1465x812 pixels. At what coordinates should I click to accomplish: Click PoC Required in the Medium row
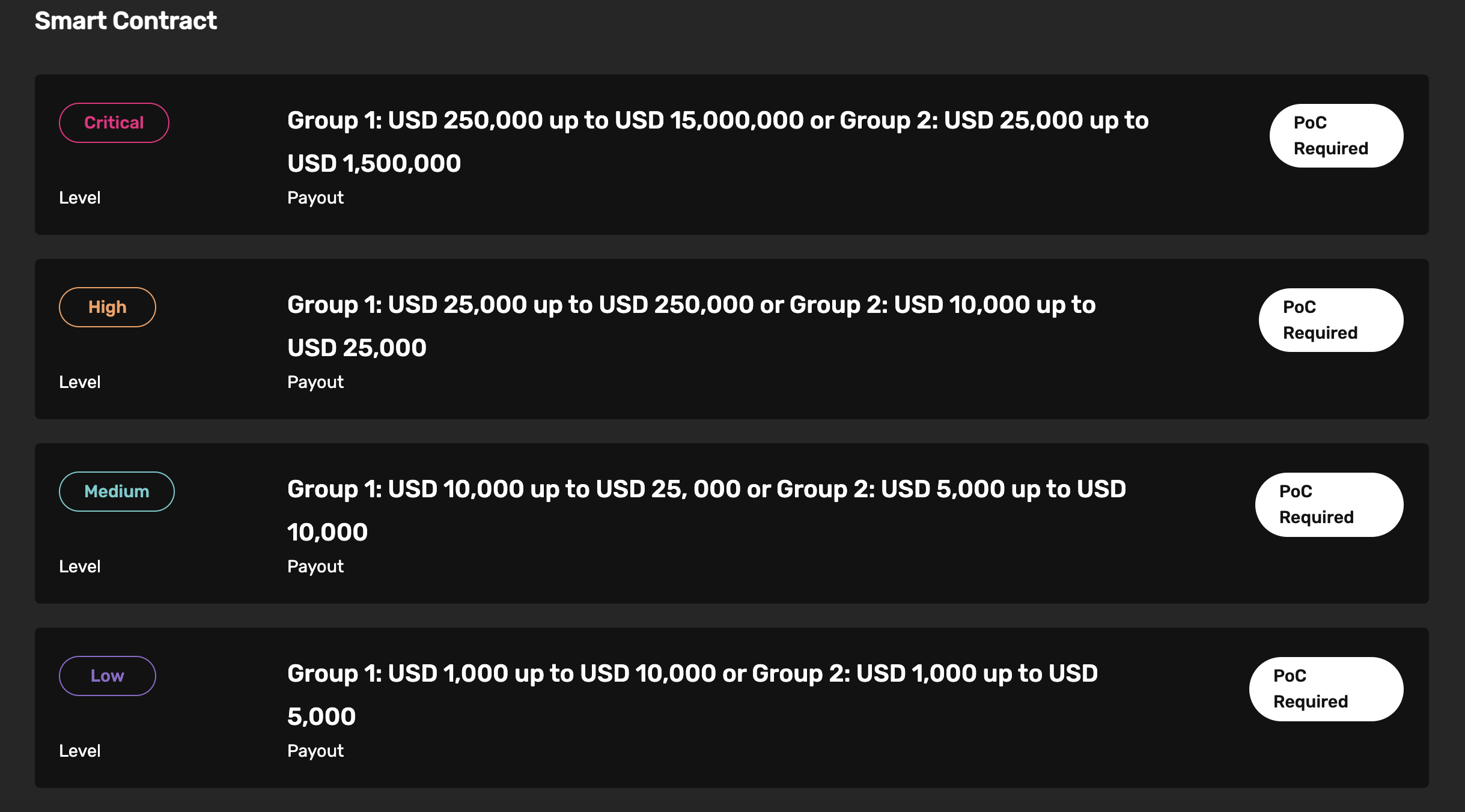coord(1329,504)
